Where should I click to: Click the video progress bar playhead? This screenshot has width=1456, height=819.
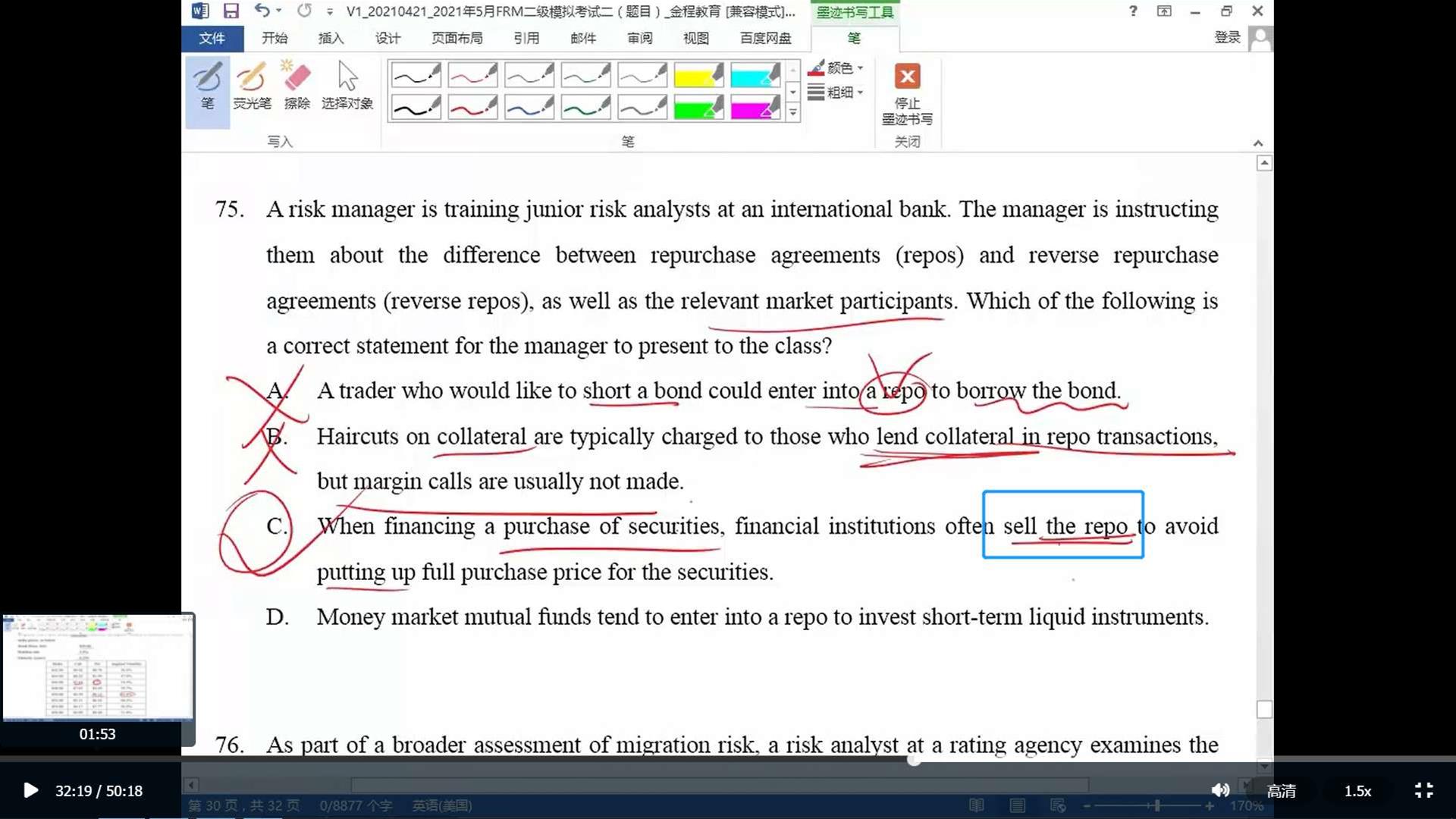coord(914,759)
